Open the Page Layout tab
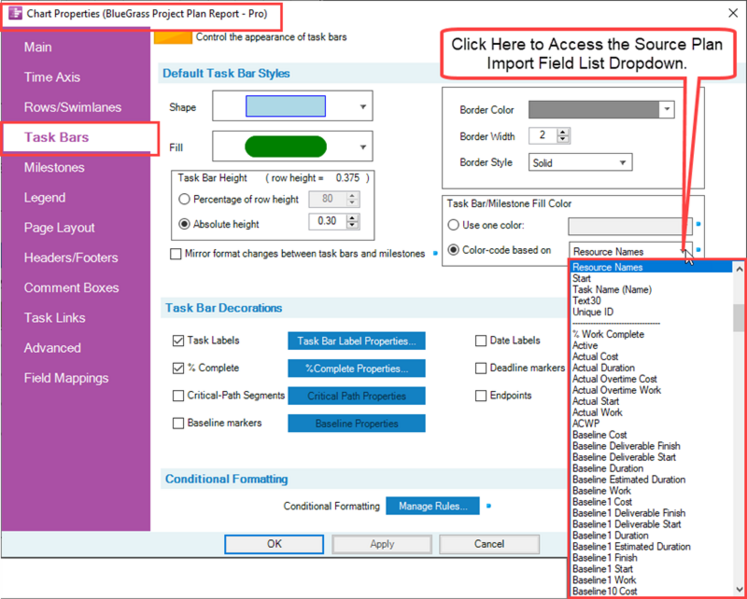 coord(60,228)
